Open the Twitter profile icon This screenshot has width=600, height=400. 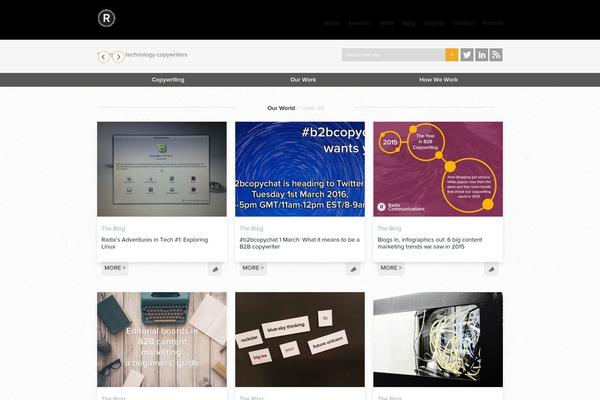(x=467, y=55)
